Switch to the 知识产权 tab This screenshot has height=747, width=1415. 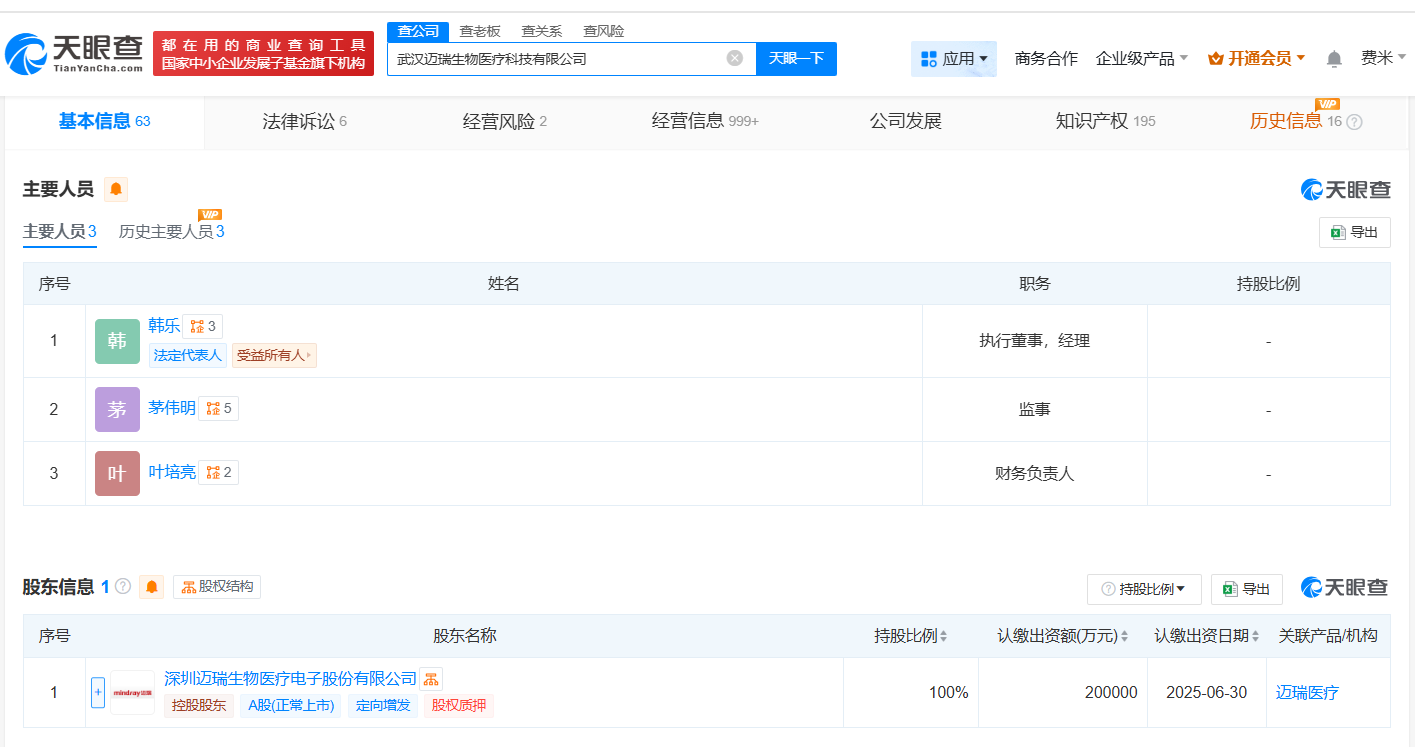click(x=1105, y=122)
